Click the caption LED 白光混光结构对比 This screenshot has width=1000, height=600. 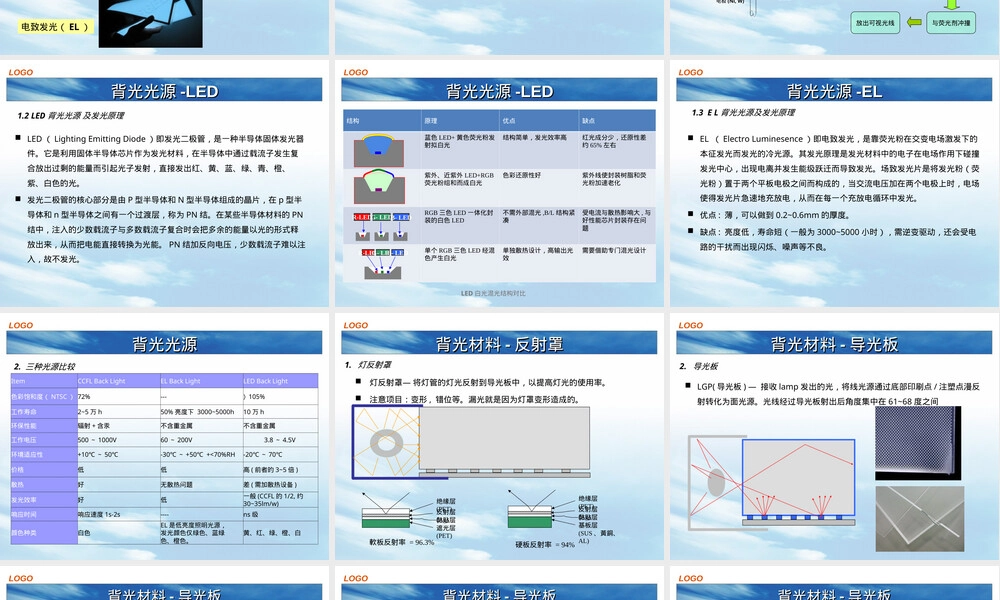(x=493, y=293)
